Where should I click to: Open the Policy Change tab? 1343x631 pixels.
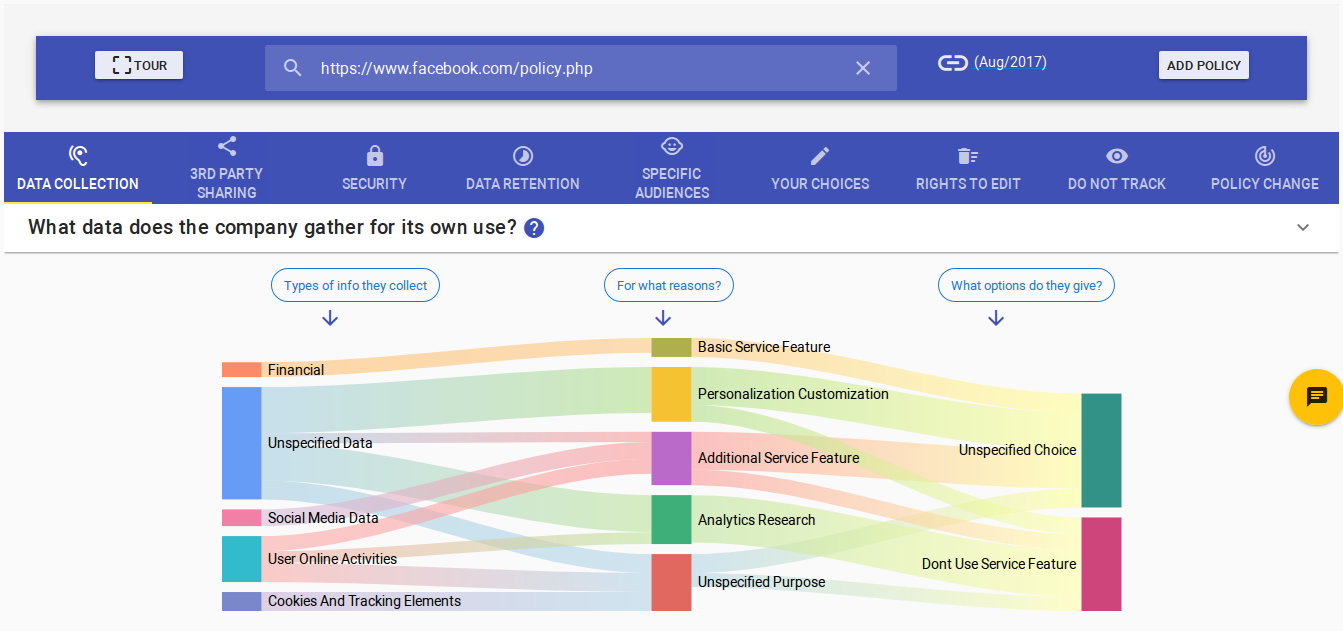1264,169
